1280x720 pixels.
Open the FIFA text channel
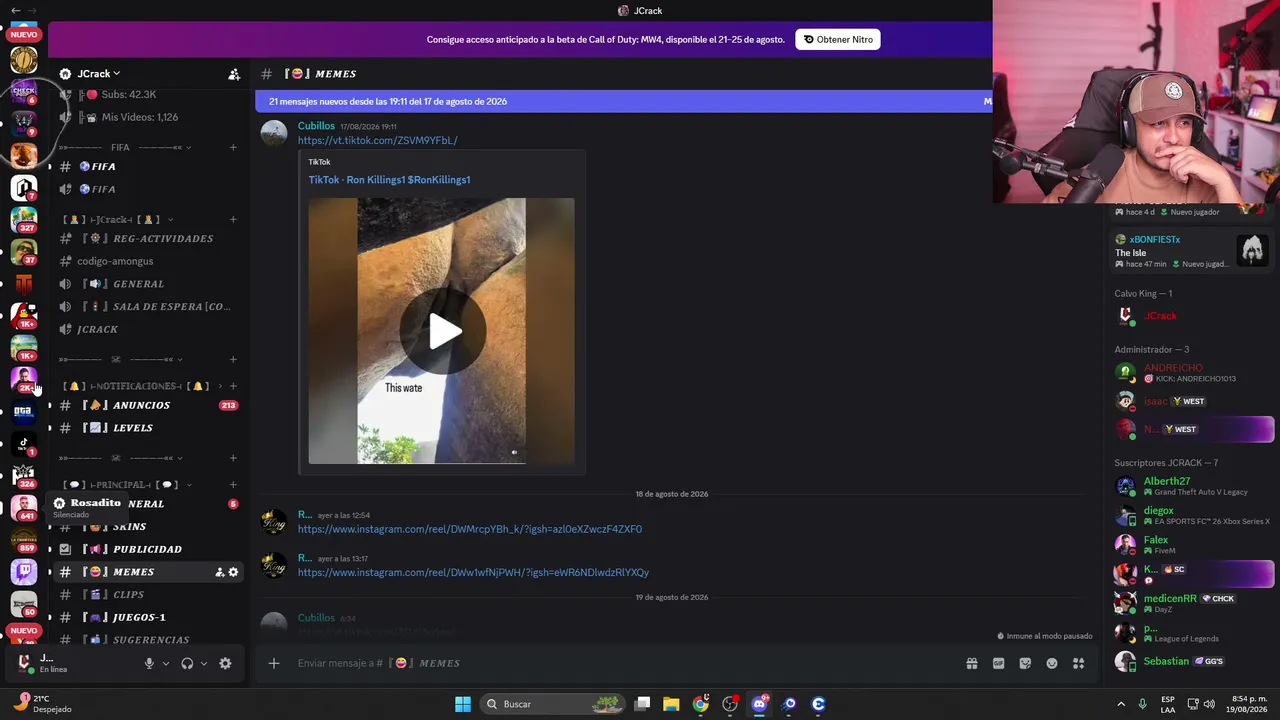(x=146, y=167)
